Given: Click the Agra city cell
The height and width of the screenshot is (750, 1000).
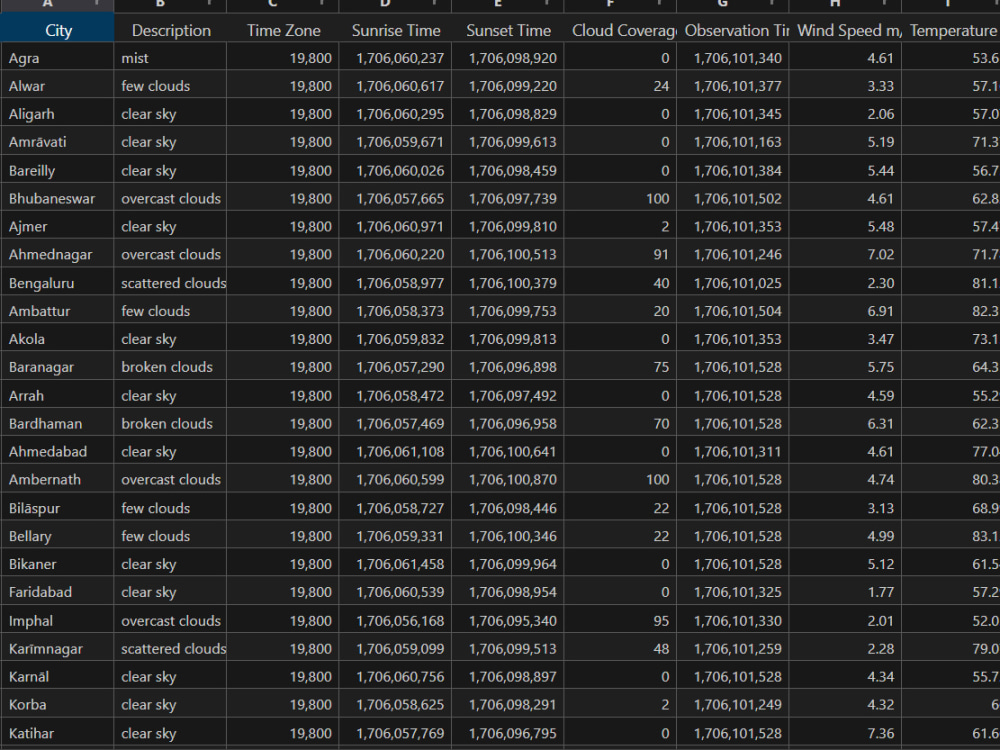Looking at the screenshot, I should coord(57,58).
